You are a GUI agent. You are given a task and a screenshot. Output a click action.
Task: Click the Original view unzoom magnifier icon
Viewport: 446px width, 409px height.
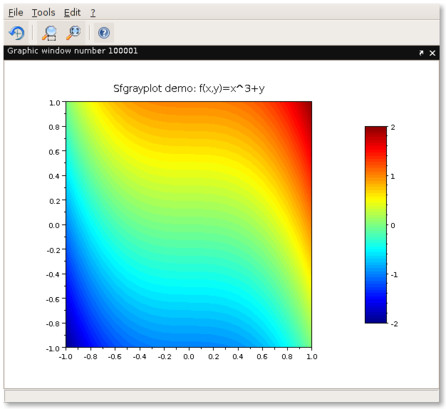tap(73, 33)
